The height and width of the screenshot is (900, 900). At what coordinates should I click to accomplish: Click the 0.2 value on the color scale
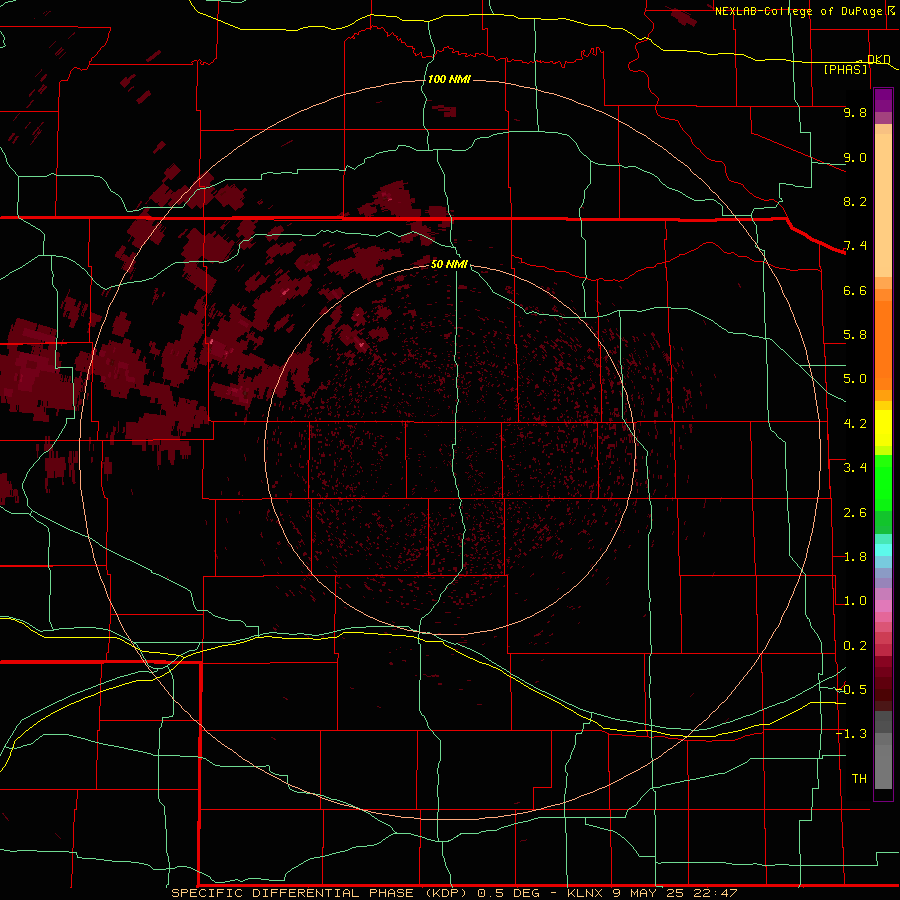tap(855, 646)
